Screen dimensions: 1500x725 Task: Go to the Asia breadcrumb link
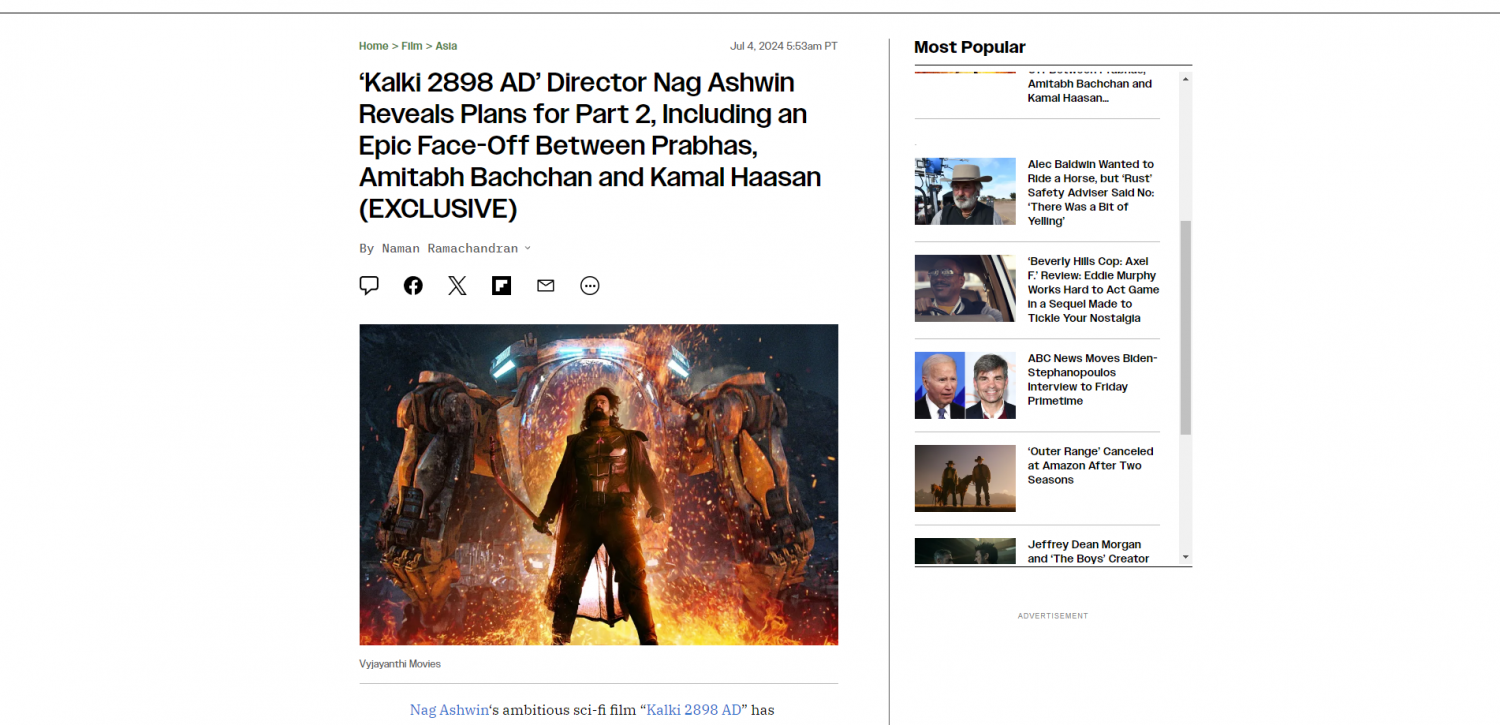click(x=446, y=46)
